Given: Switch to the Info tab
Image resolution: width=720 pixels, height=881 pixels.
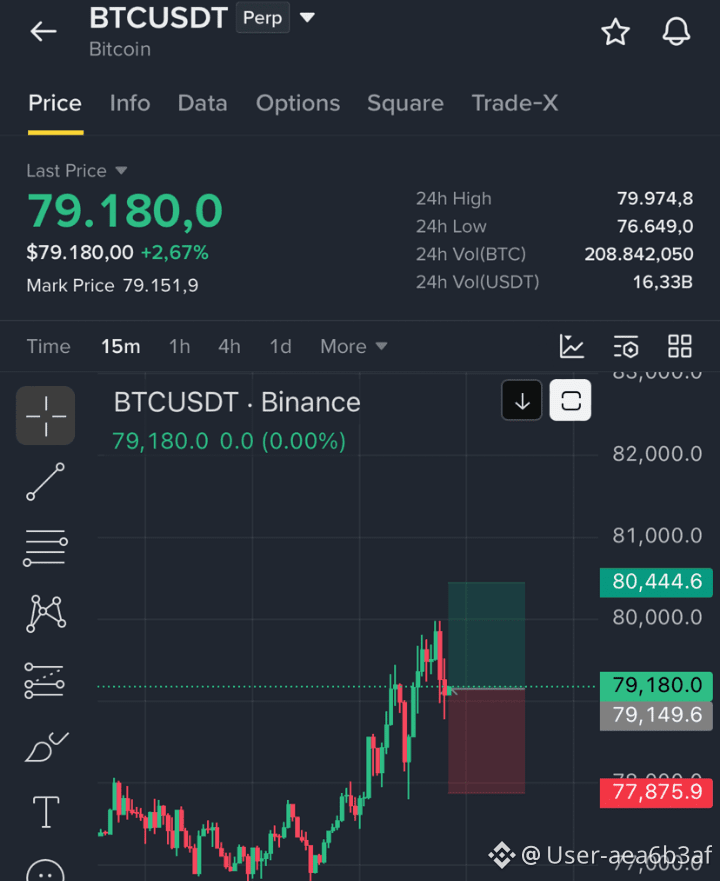Looking at the screenshot, I should (x=130, y=103).
